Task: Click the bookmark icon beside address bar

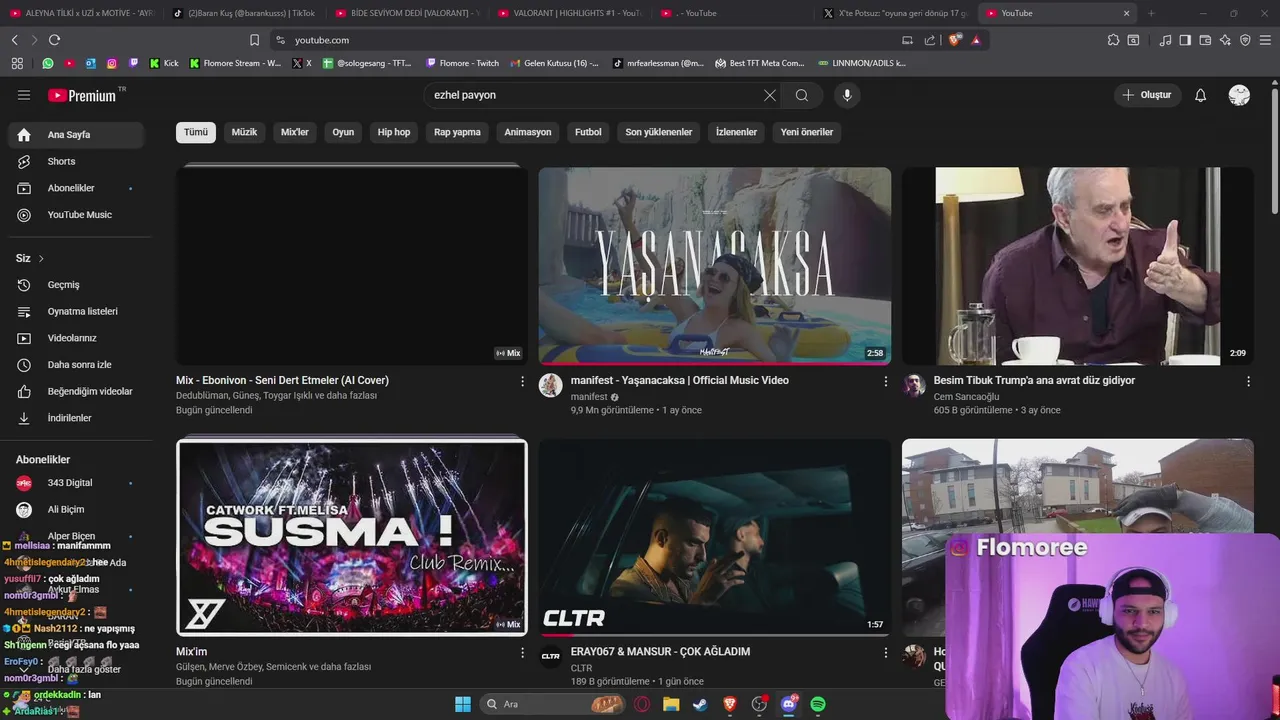Action: (254, 40)
